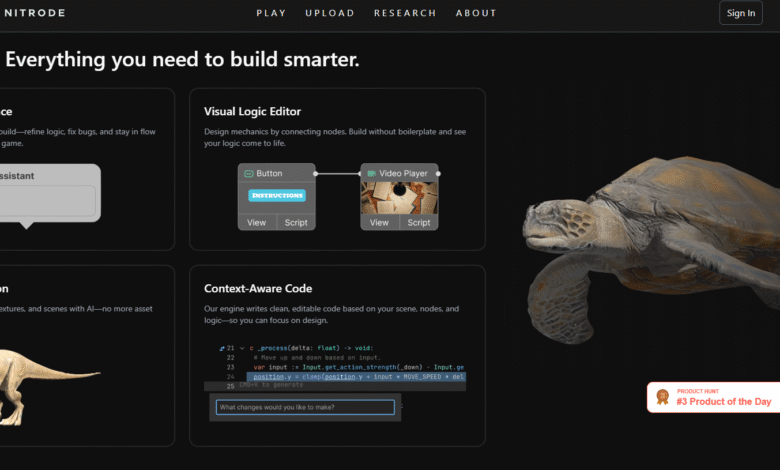Navigate to the About section
Screen dimensions: 780x470
(x=476, y=13)
